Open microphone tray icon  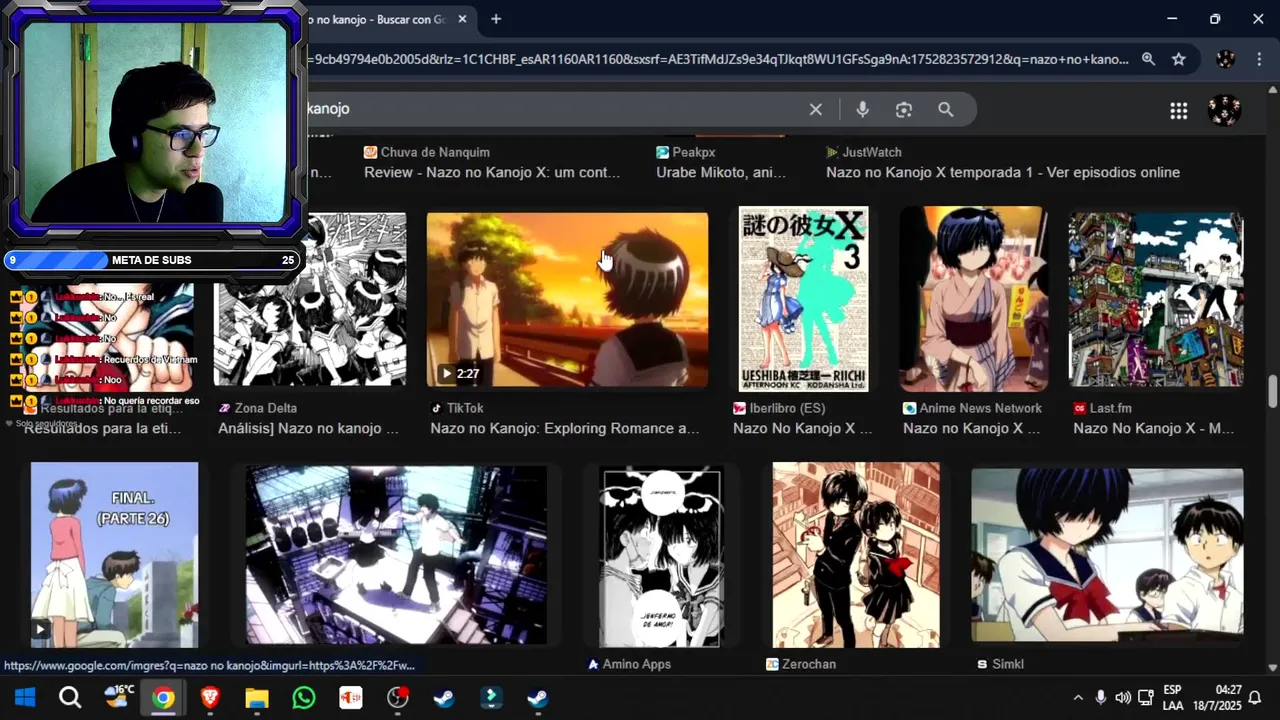(1100, 698)
